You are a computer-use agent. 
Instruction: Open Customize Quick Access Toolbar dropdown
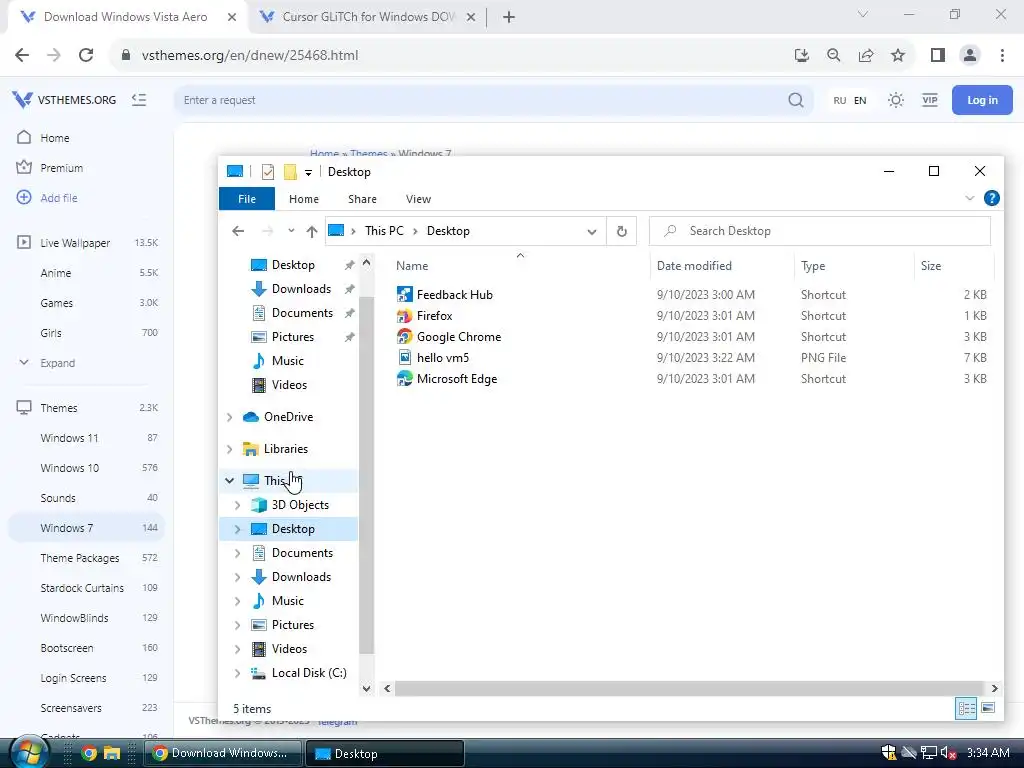[x=308, y=172]
